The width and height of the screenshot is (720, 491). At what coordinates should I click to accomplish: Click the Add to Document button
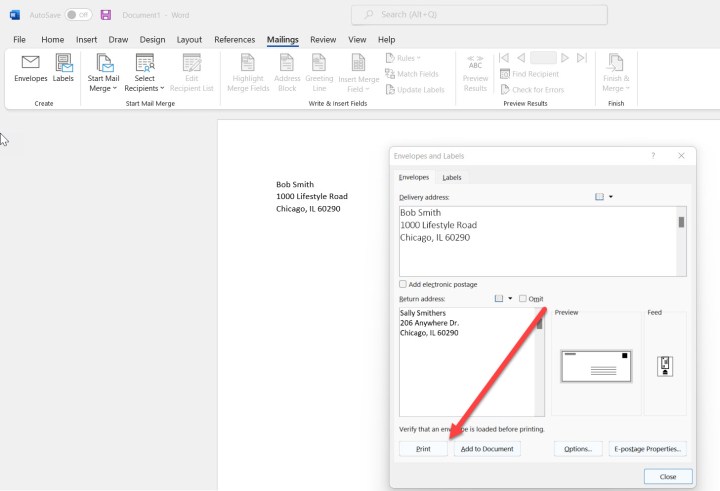pyautogui.click(x=487, y=449)
